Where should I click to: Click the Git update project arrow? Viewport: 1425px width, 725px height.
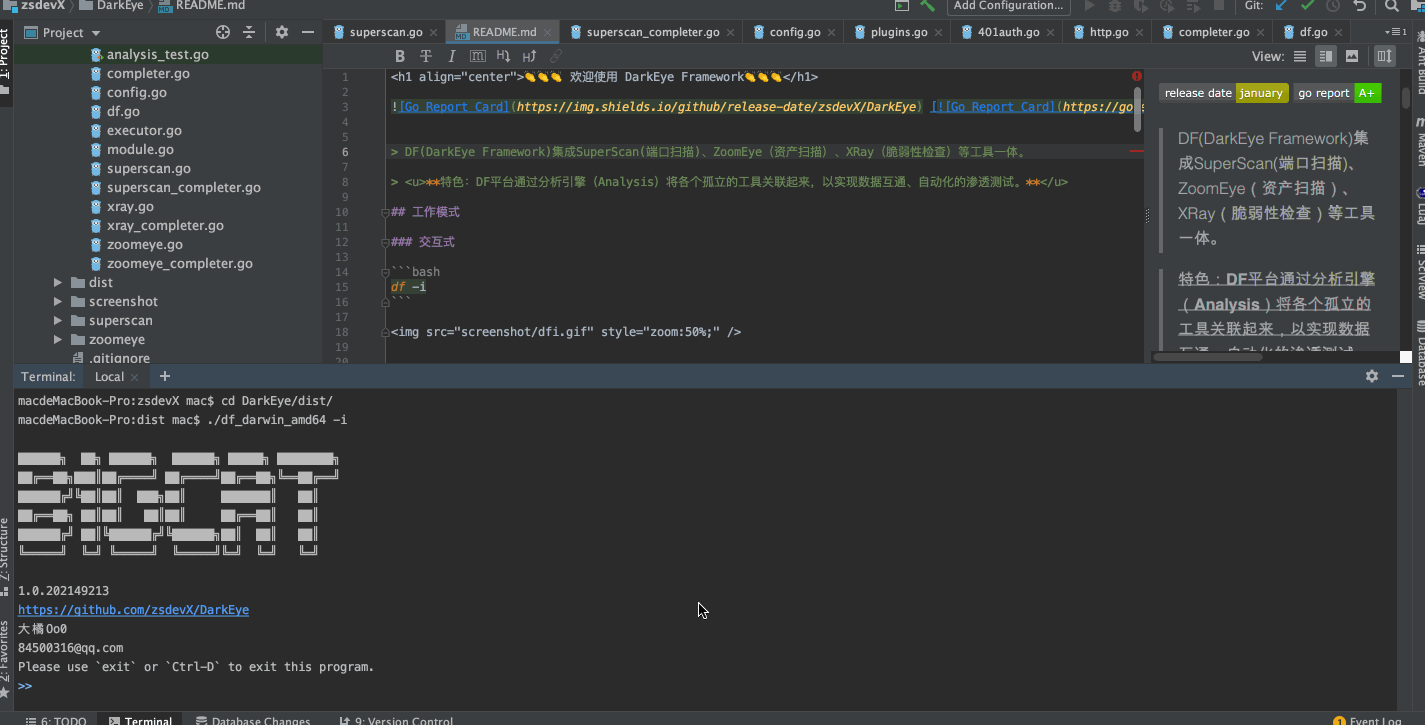click(x=1281, y=5)
